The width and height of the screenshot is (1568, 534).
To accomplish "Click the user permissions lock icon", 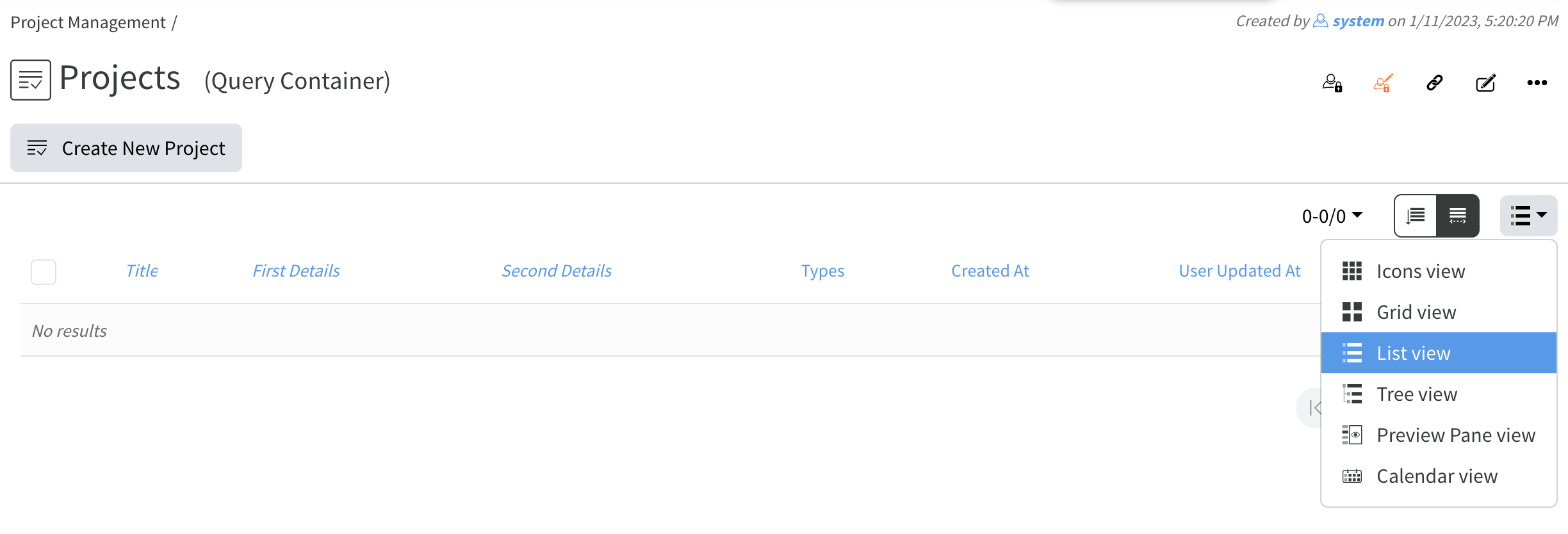I will (x=1332, y=83).
